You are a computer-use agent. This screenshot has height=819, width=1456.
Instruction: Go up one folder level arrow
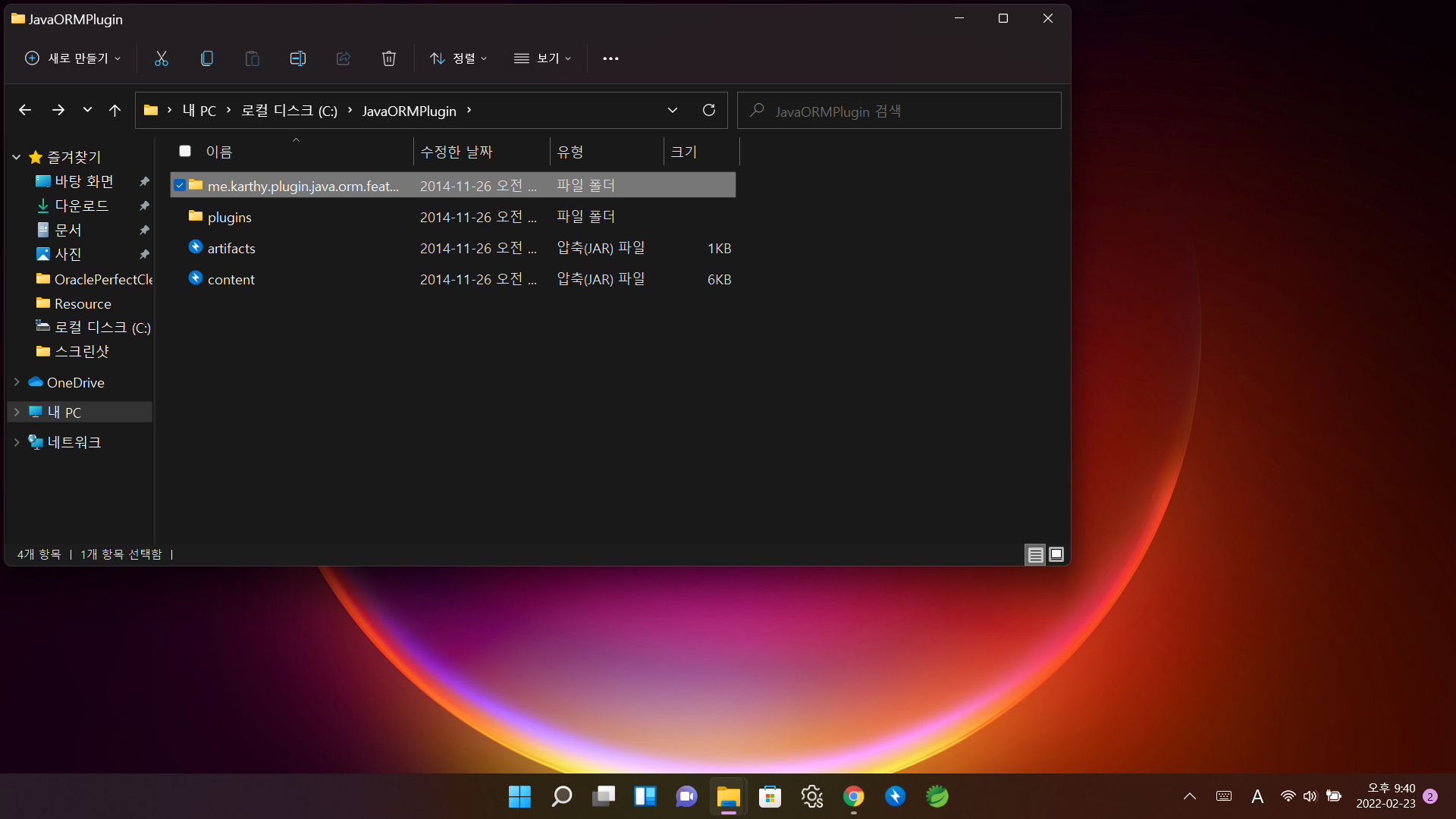coord(115,110)
